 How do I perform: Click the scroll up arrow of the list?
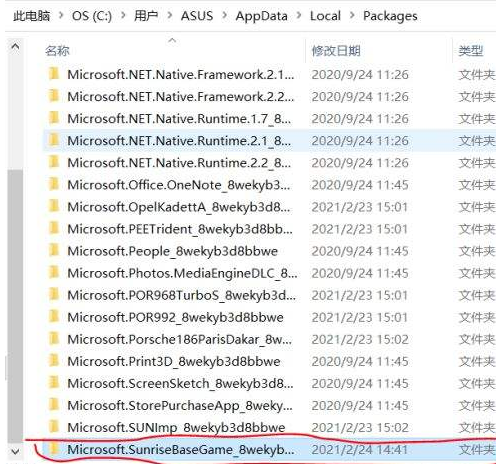point(15,47)
